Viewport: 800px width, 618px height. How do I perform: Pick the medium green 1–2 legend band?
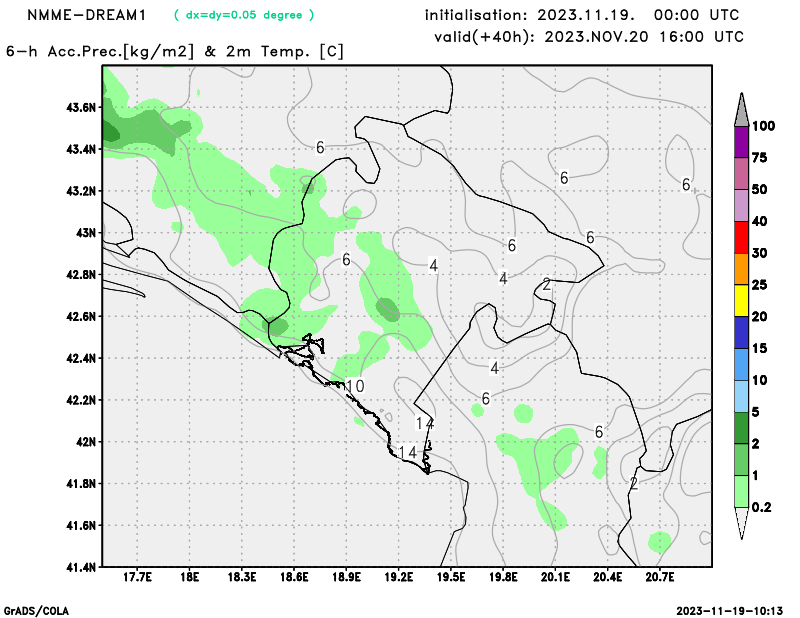[741, 460]
